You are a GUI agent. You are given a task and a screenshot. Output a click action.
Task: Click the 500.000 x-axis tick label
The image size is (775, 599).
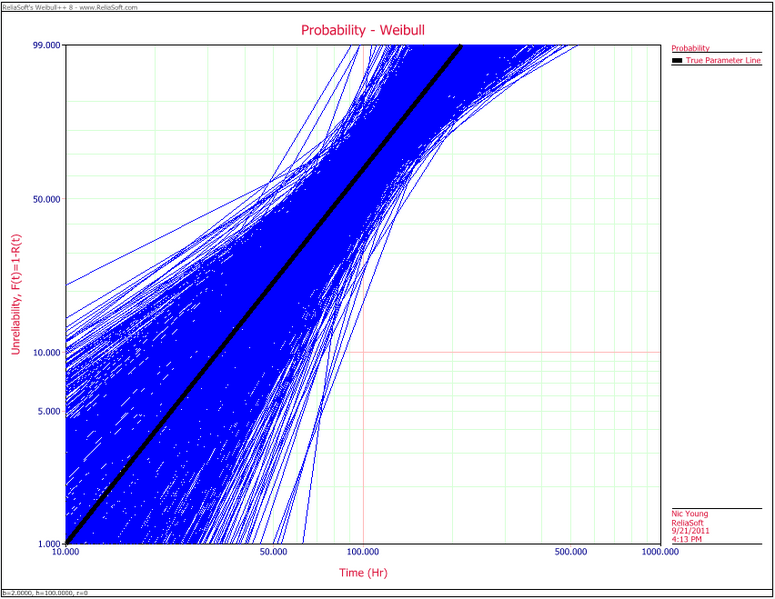(x=570, y=551)
